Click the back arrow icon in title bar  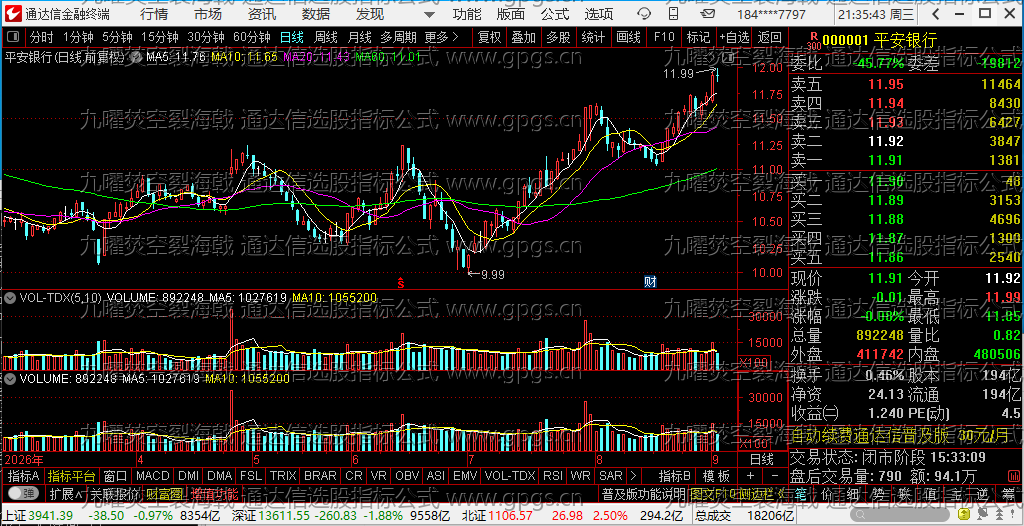(x=935, y=14)
